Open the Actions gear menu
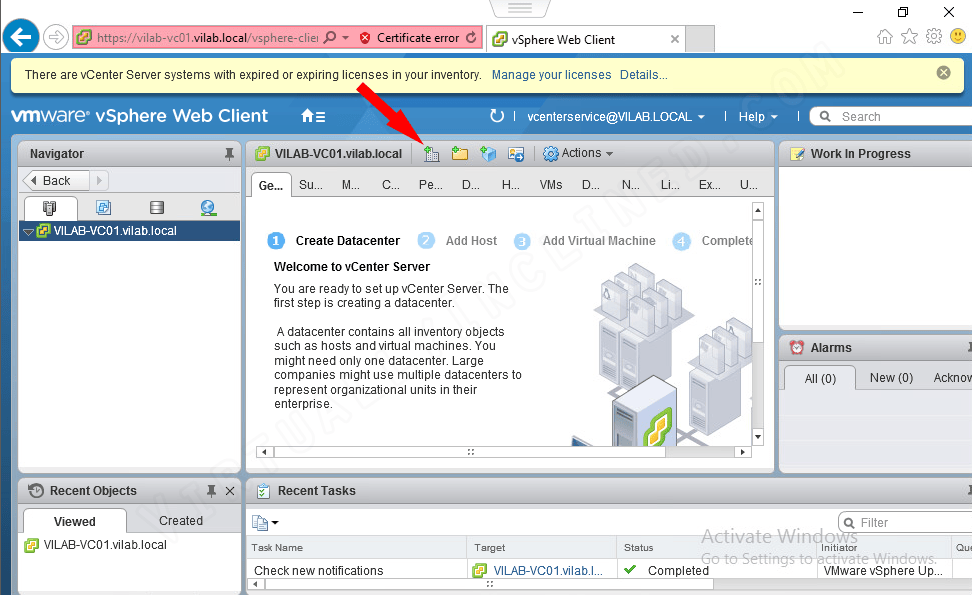Viewport: 972px width, 595px height. coord(578,153)
